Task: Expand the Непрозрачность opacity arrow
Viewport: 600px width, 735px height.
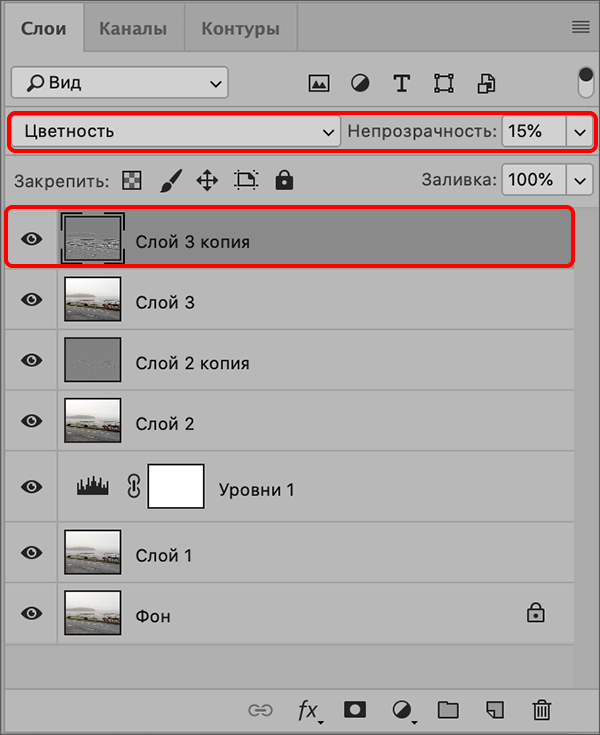Action: [x=580, y=131]
